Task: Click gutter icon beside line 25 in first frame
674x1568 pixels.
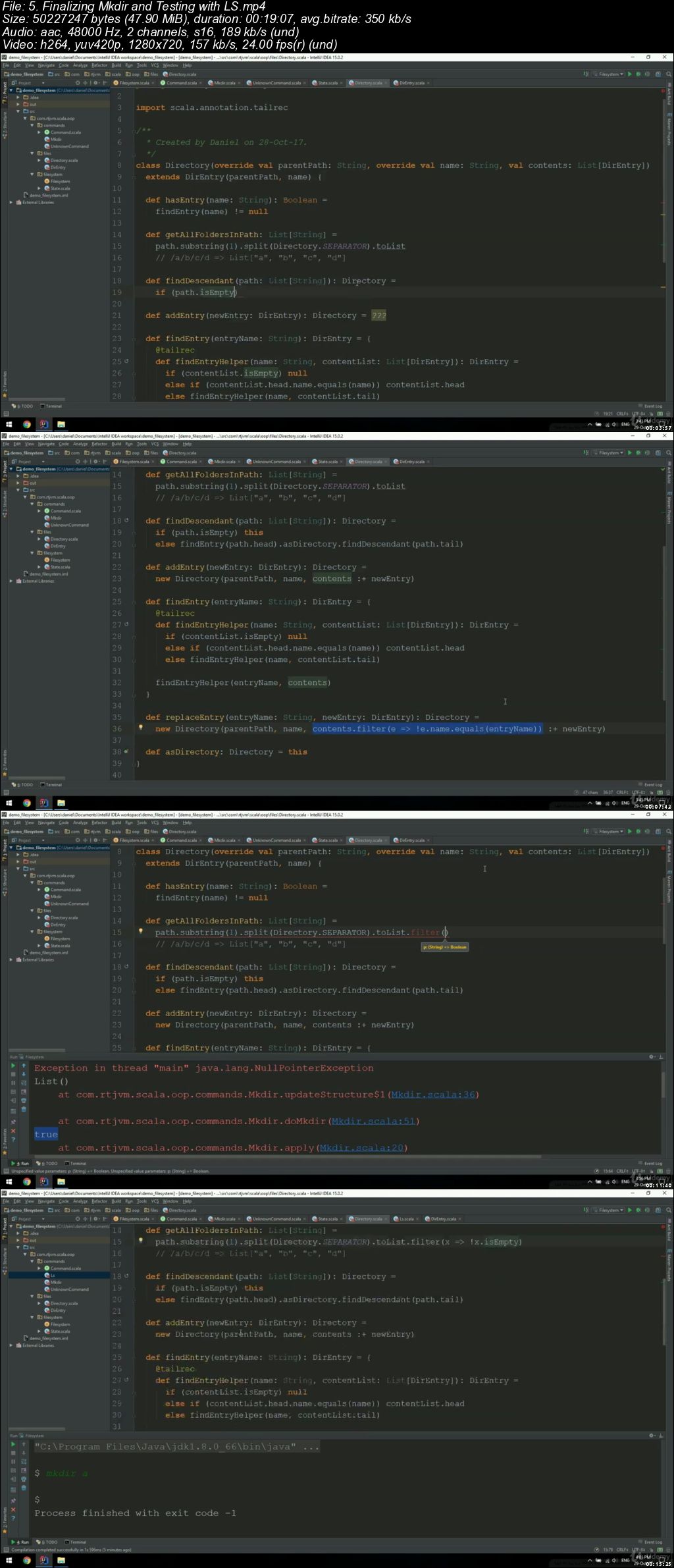Action: [x=126, y=362]
